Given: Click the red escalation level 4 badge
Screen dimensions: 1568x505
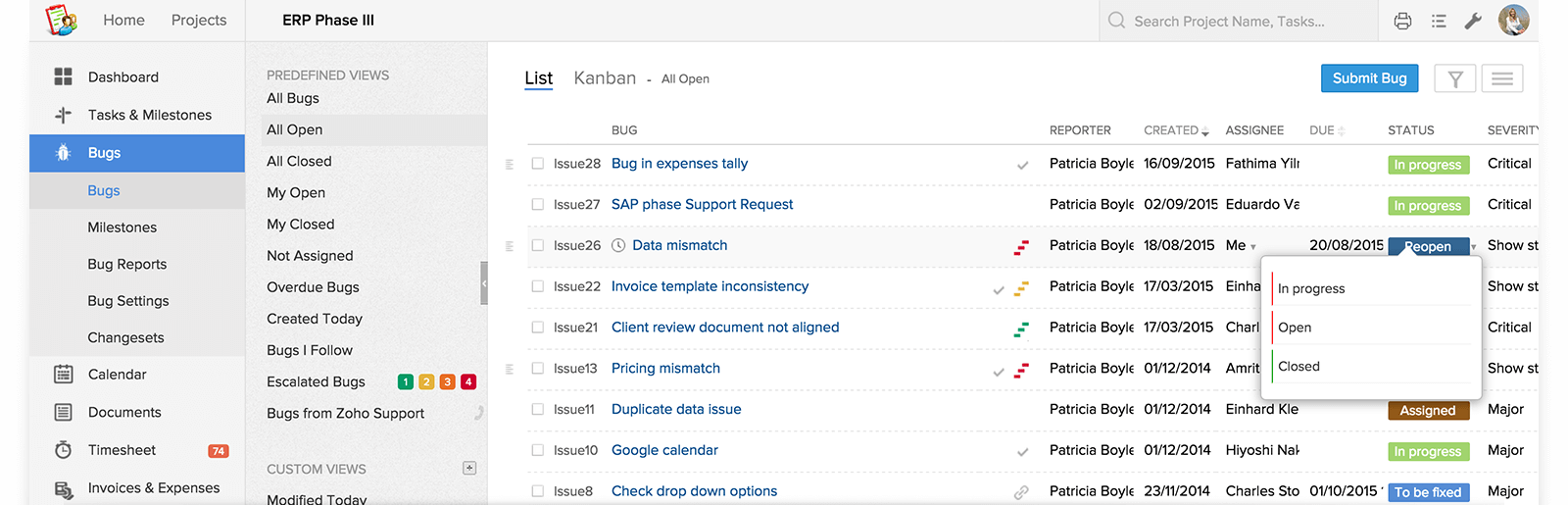Looking at the screenshot, I should (x=468, y=382).
